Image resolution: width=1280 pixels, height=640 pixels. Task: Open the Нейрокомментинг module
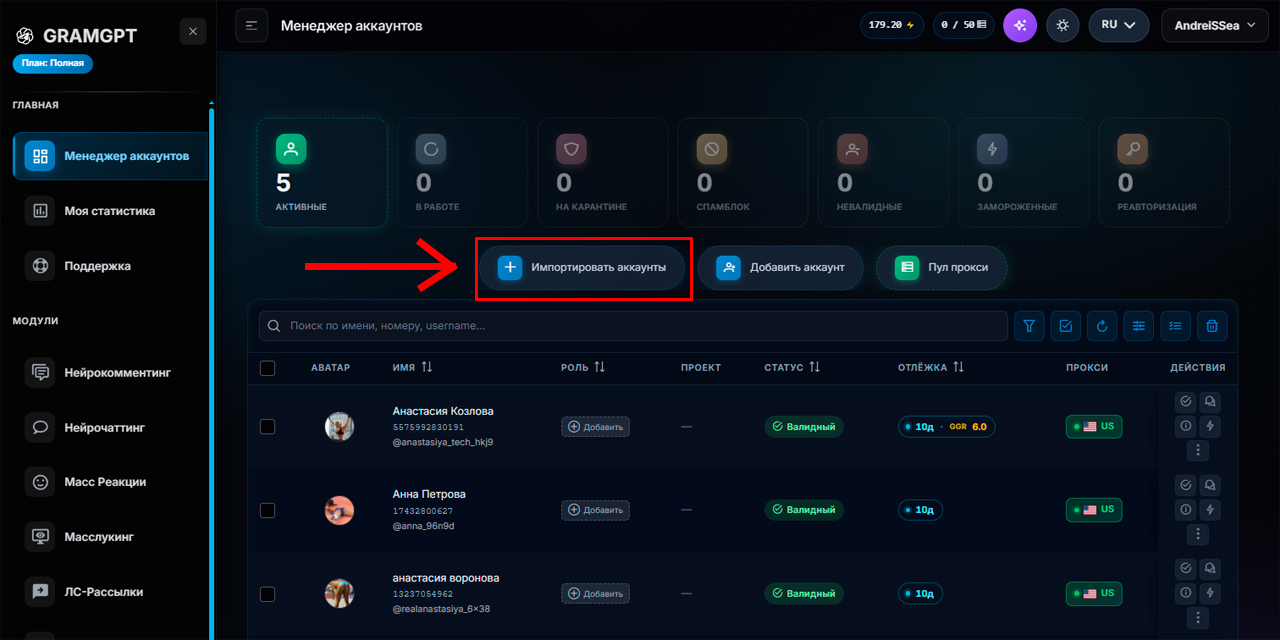[110, 372]
